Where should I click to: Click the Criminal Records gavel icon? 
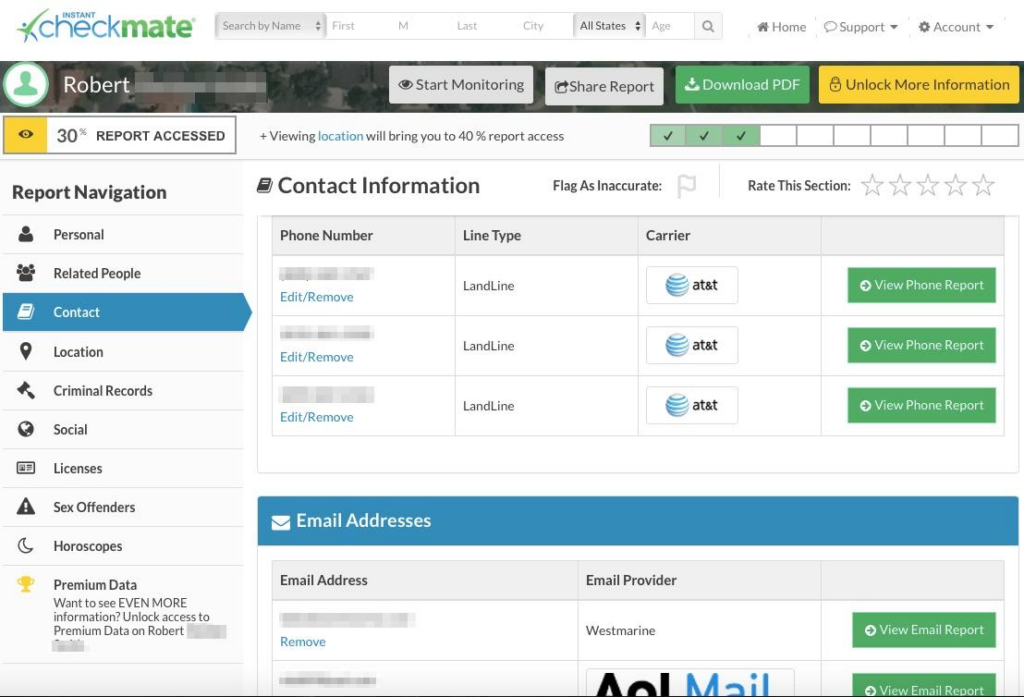coord(26,391)
